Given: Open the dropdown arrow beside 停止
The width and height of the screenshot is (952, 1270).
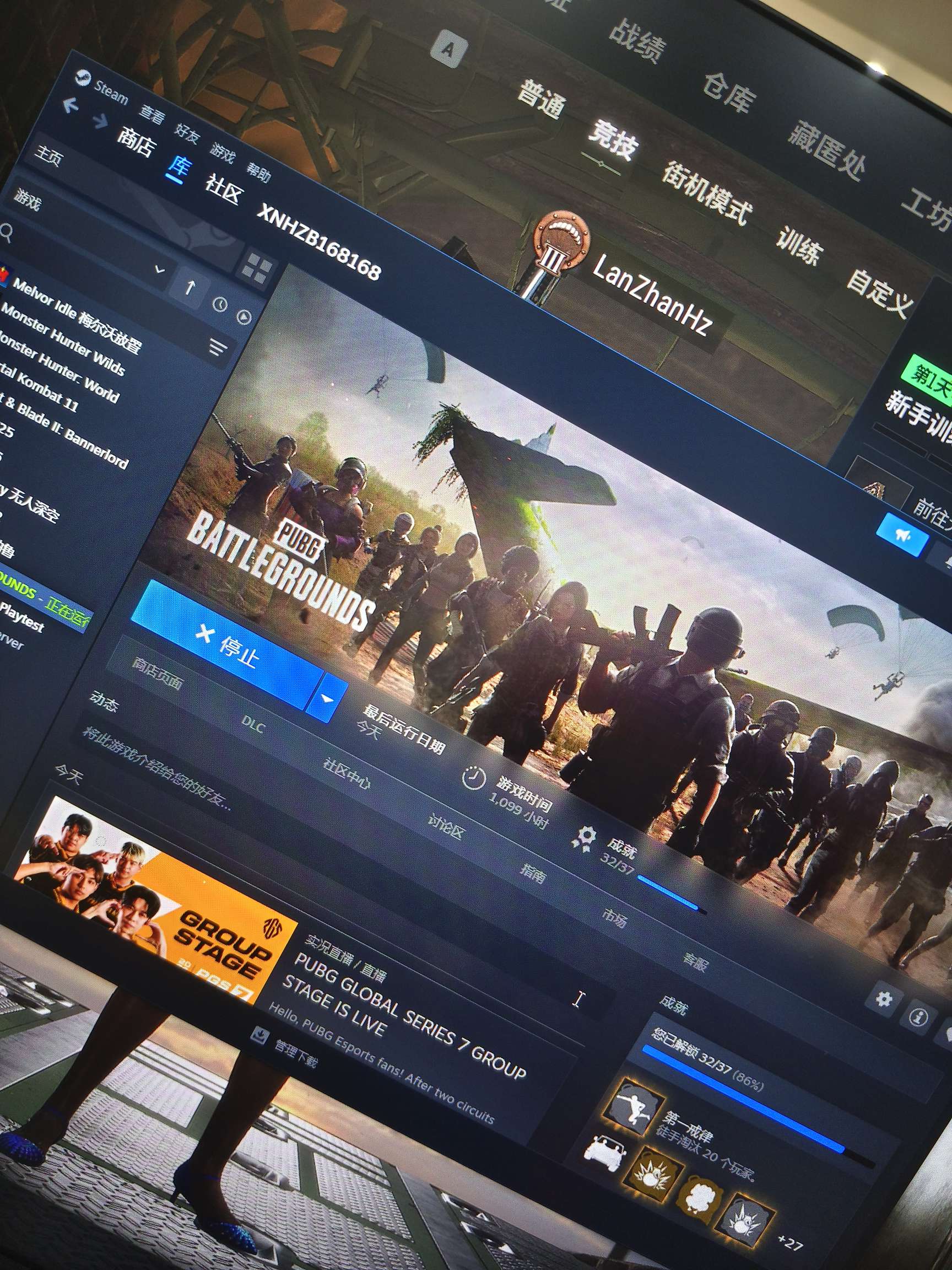Looking at the screenshot, I should 327,698.
